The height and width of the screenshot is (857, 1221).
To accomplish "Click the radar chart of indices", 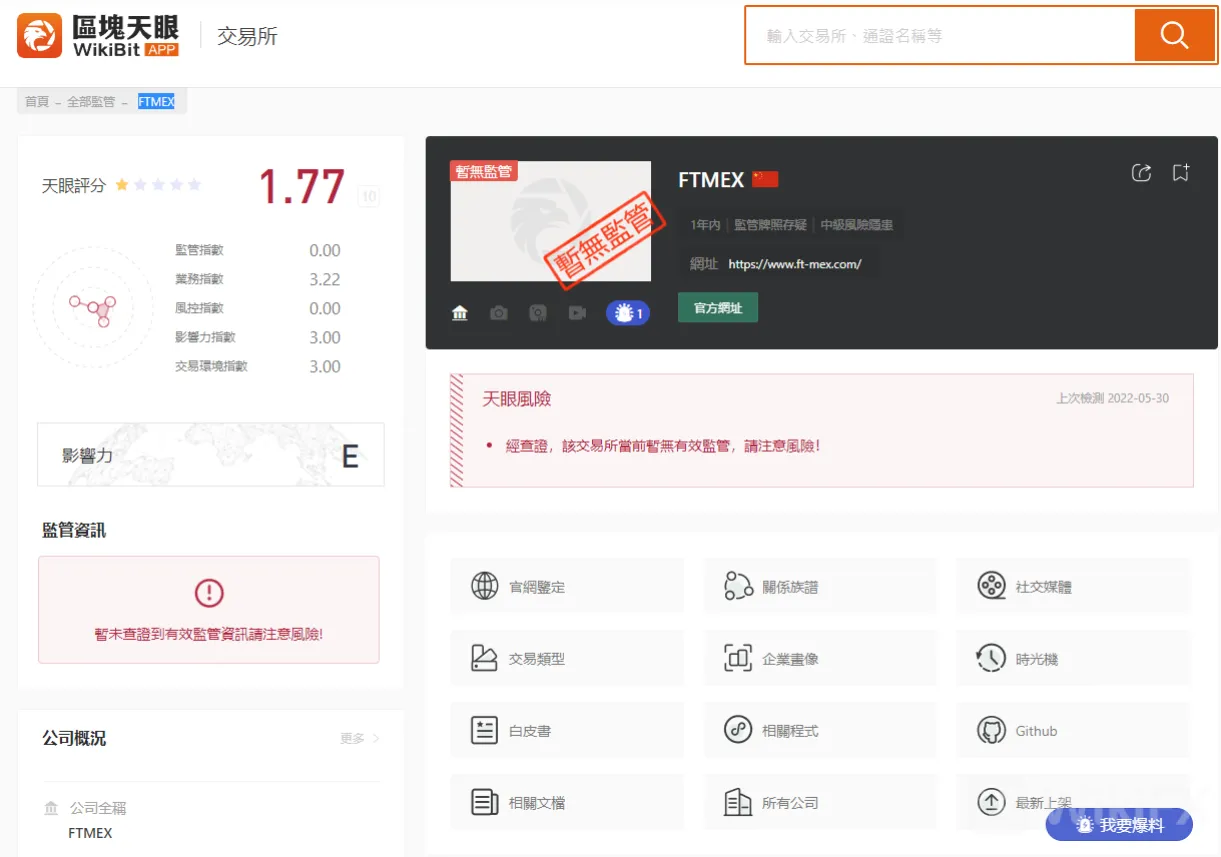I will click(x=91, y=309).
